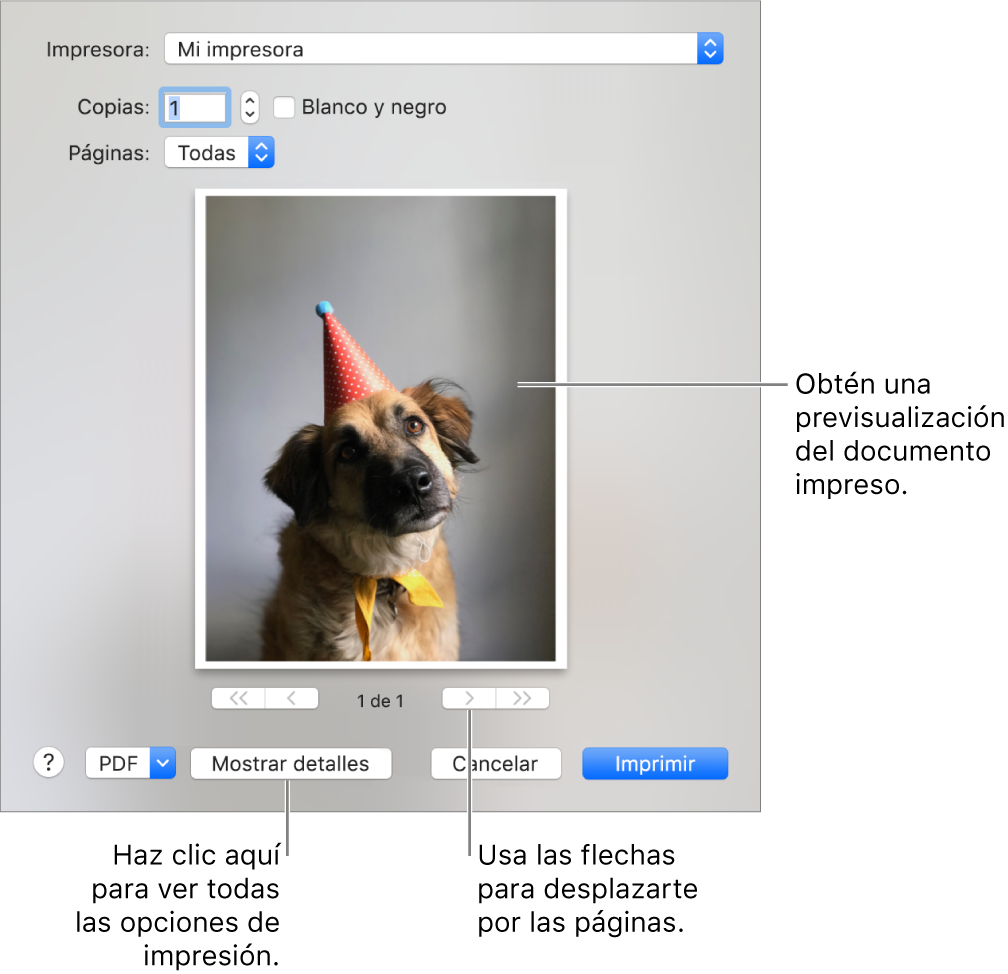Image resolution: width=1008 pixels, height=974 pixels.
Task: Click the Copias stepper arrows
Action: [x=249, y=107]
